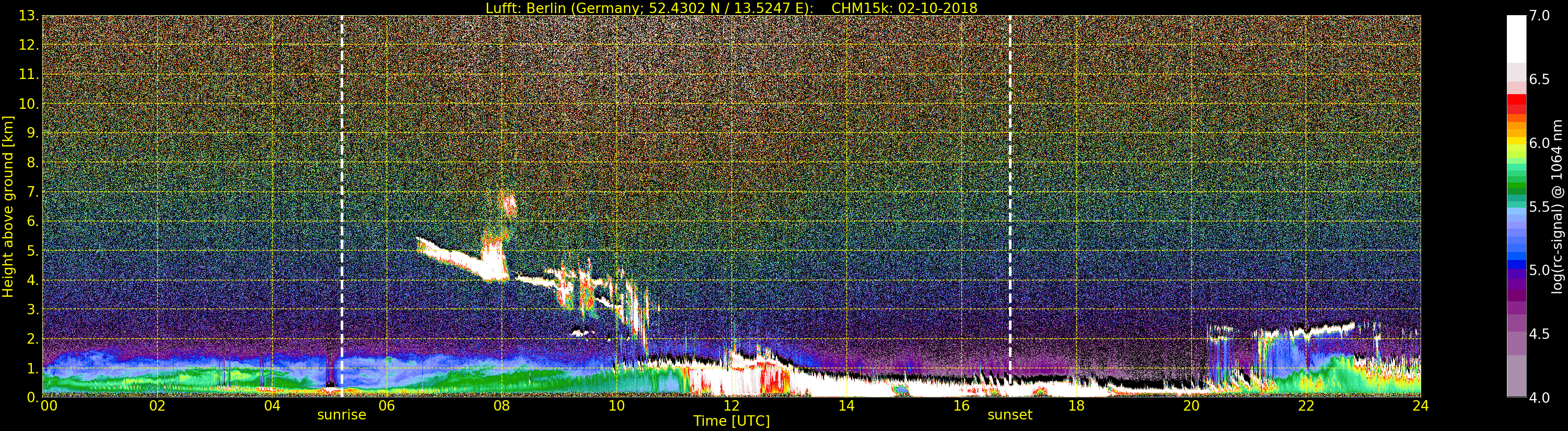
Task: Click the '6.' height axis tick label
Action: point(33,221)
